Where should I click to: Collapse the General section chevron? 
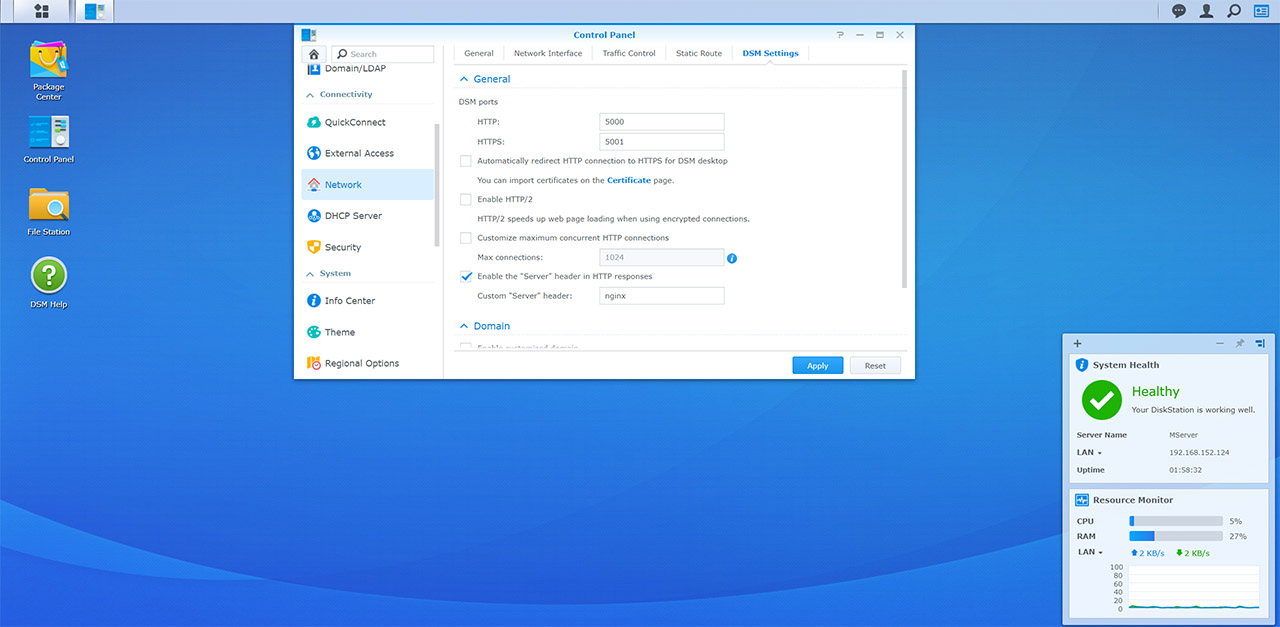[464, 79]
